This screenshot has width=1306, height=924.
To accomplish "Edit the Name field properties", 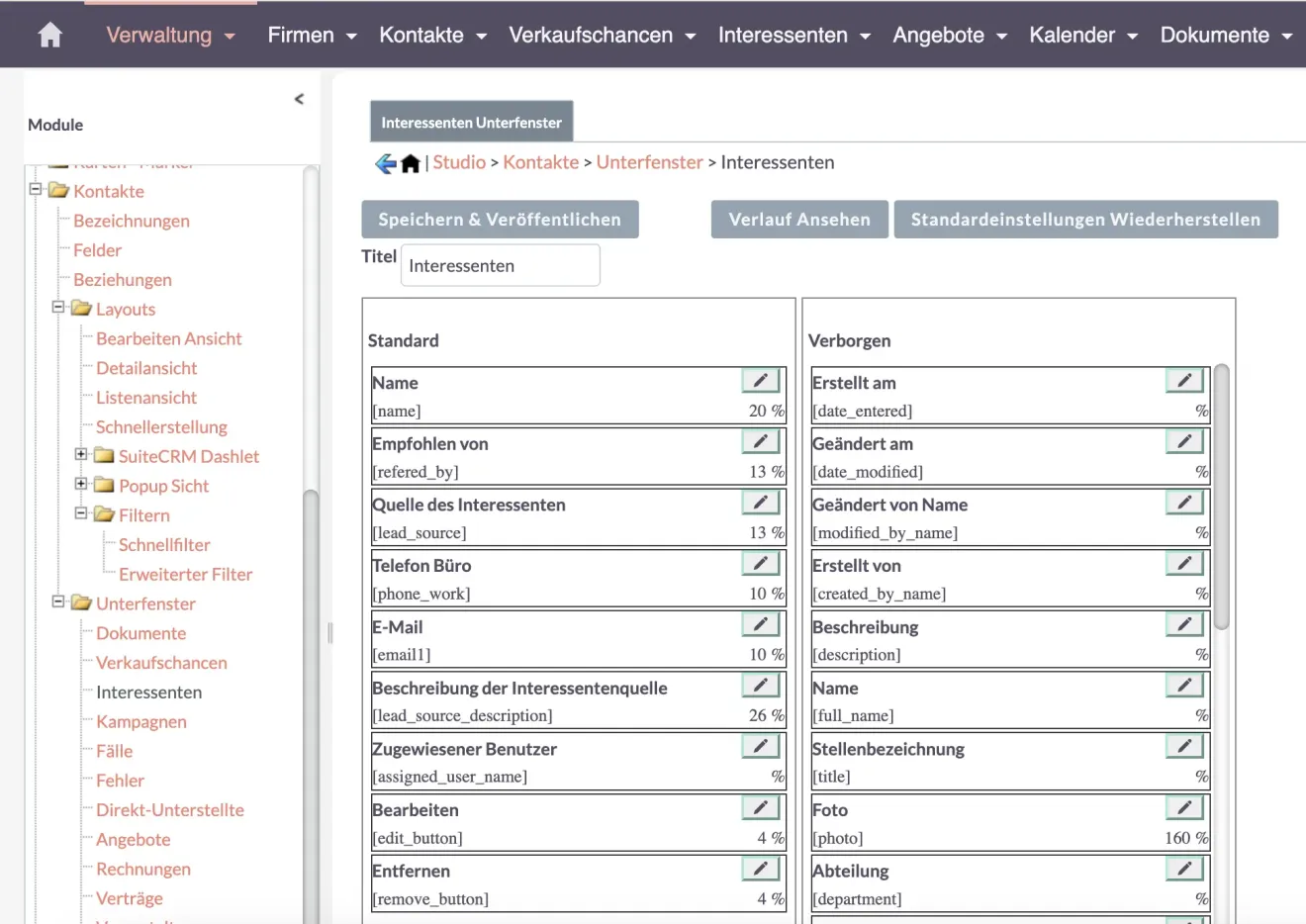I will pyautogui.click(x=760, y=380).
